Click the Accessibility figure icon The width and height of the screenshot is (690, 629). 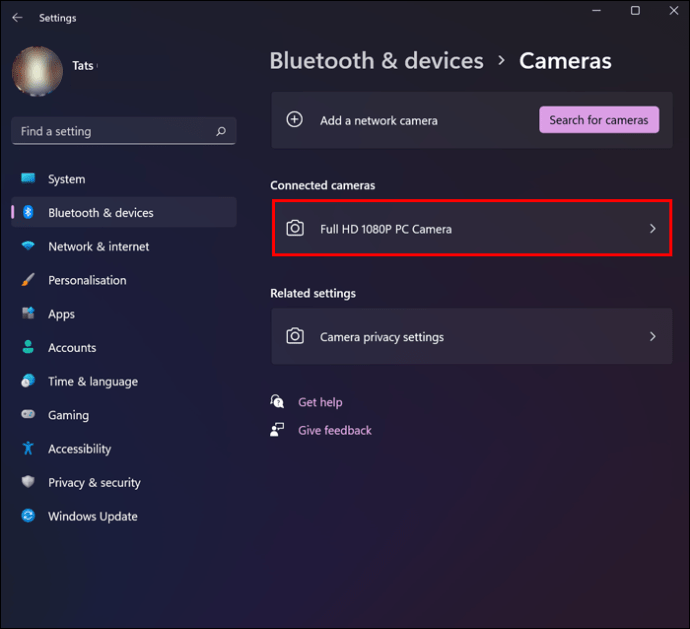28,448
